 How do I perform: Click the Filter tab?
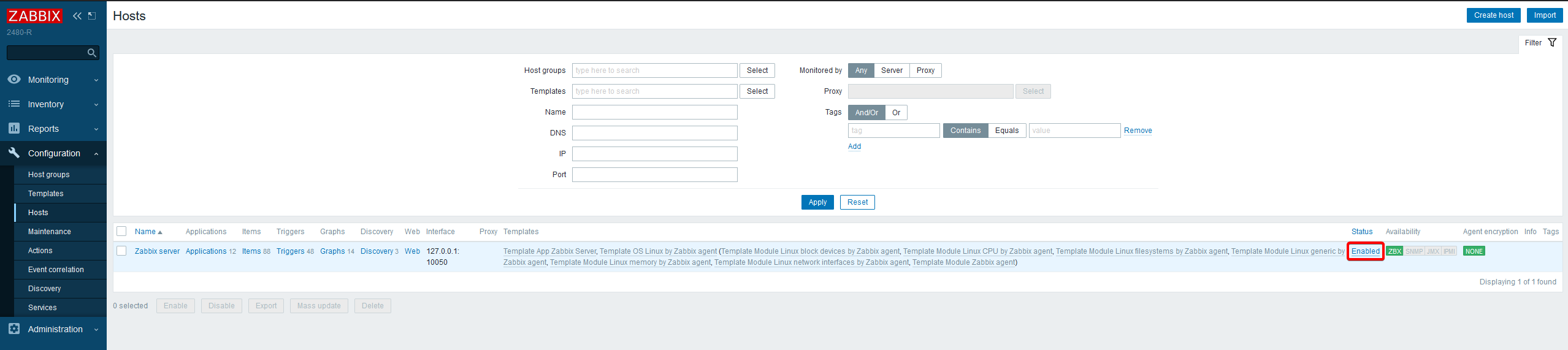pyautogui.click(x=1540, y=43)
